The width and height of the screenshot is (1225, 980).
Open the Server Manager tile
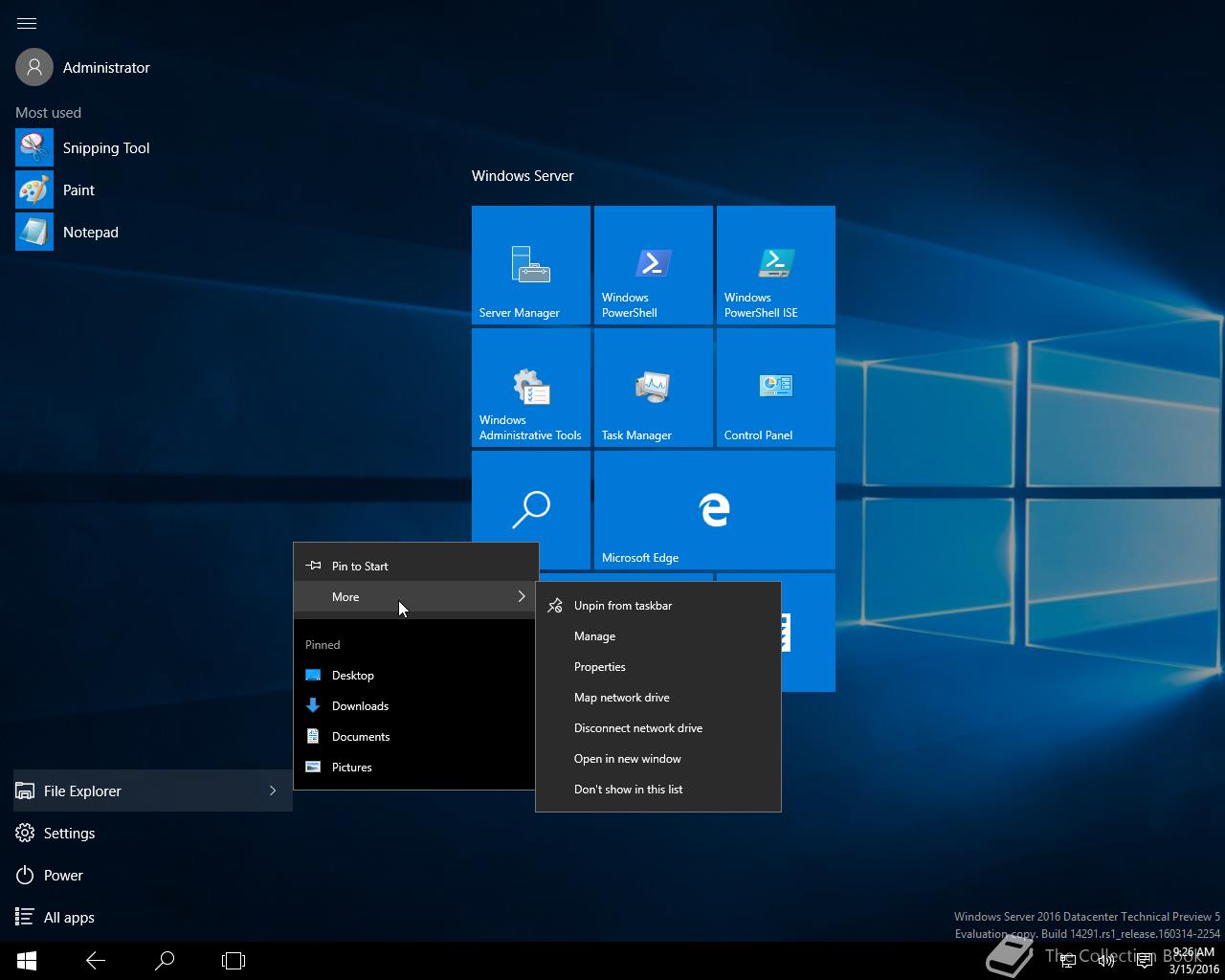531,265
